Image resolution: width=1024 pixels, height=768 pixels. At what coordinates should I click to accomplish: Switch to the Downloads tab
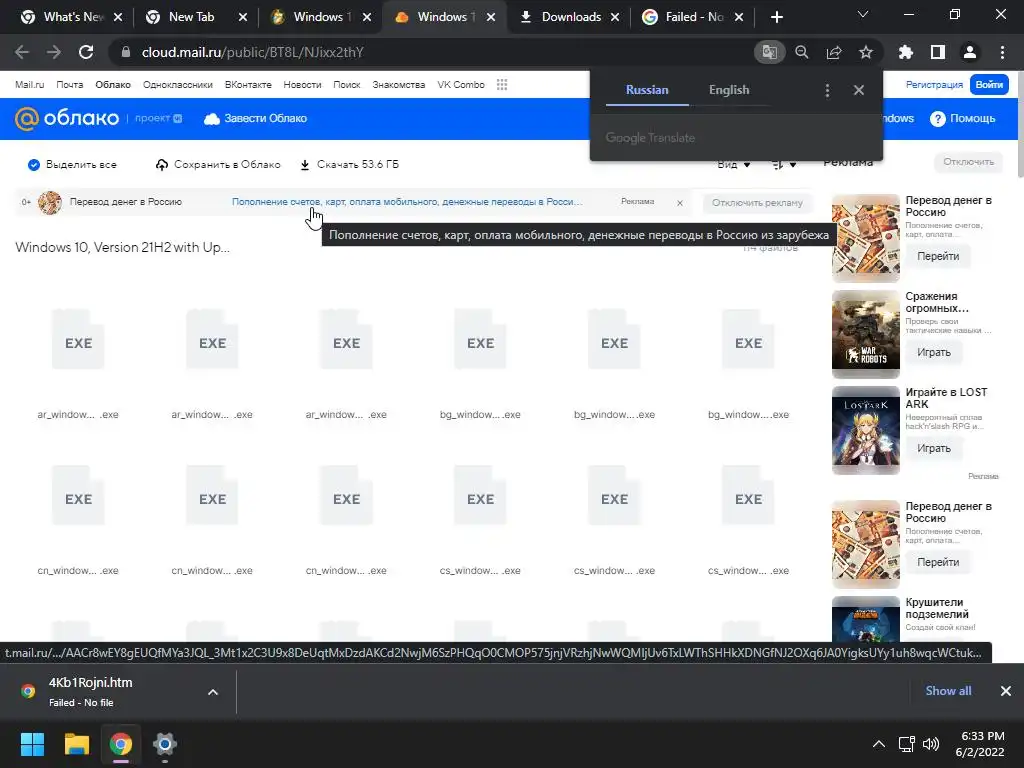click(x=569, y=17)
